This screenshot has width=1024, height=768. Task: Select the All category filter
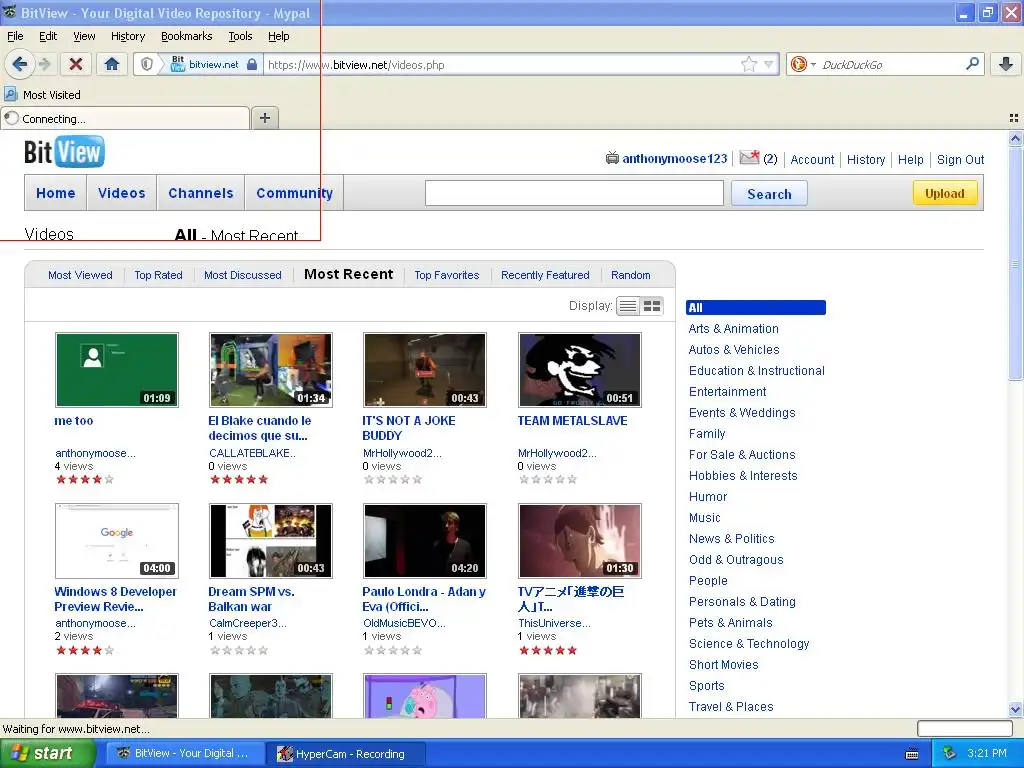[756, 308]
